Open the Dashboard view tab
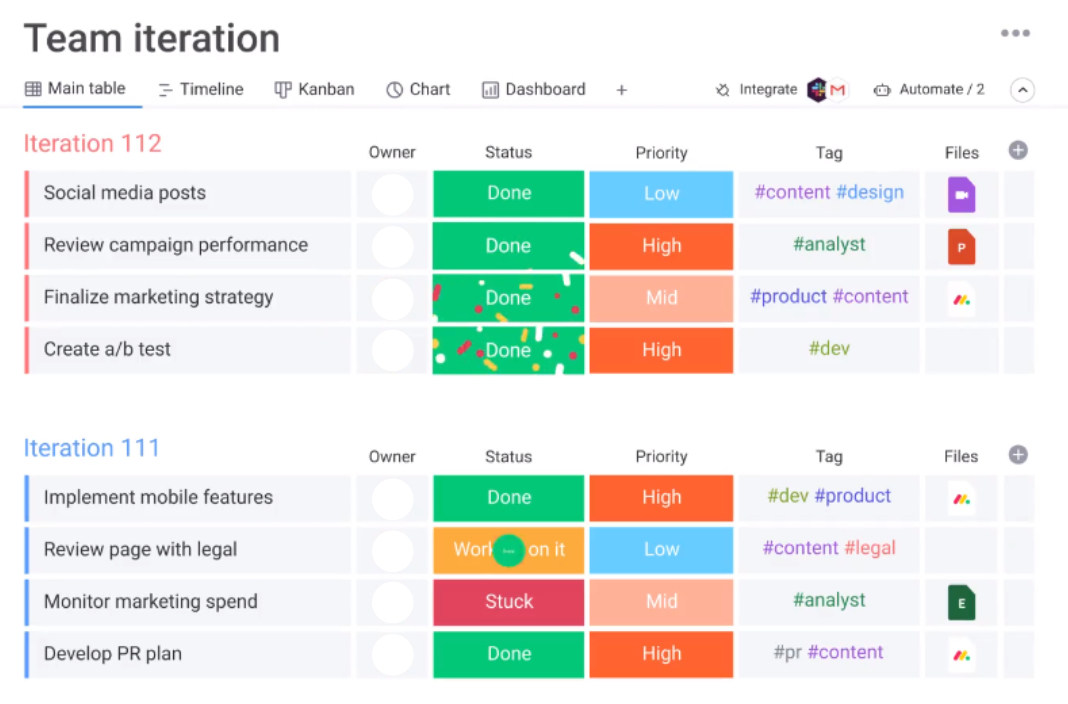Image resolution: width=1068 pixels, height=704 pixels. click(534, 89)
